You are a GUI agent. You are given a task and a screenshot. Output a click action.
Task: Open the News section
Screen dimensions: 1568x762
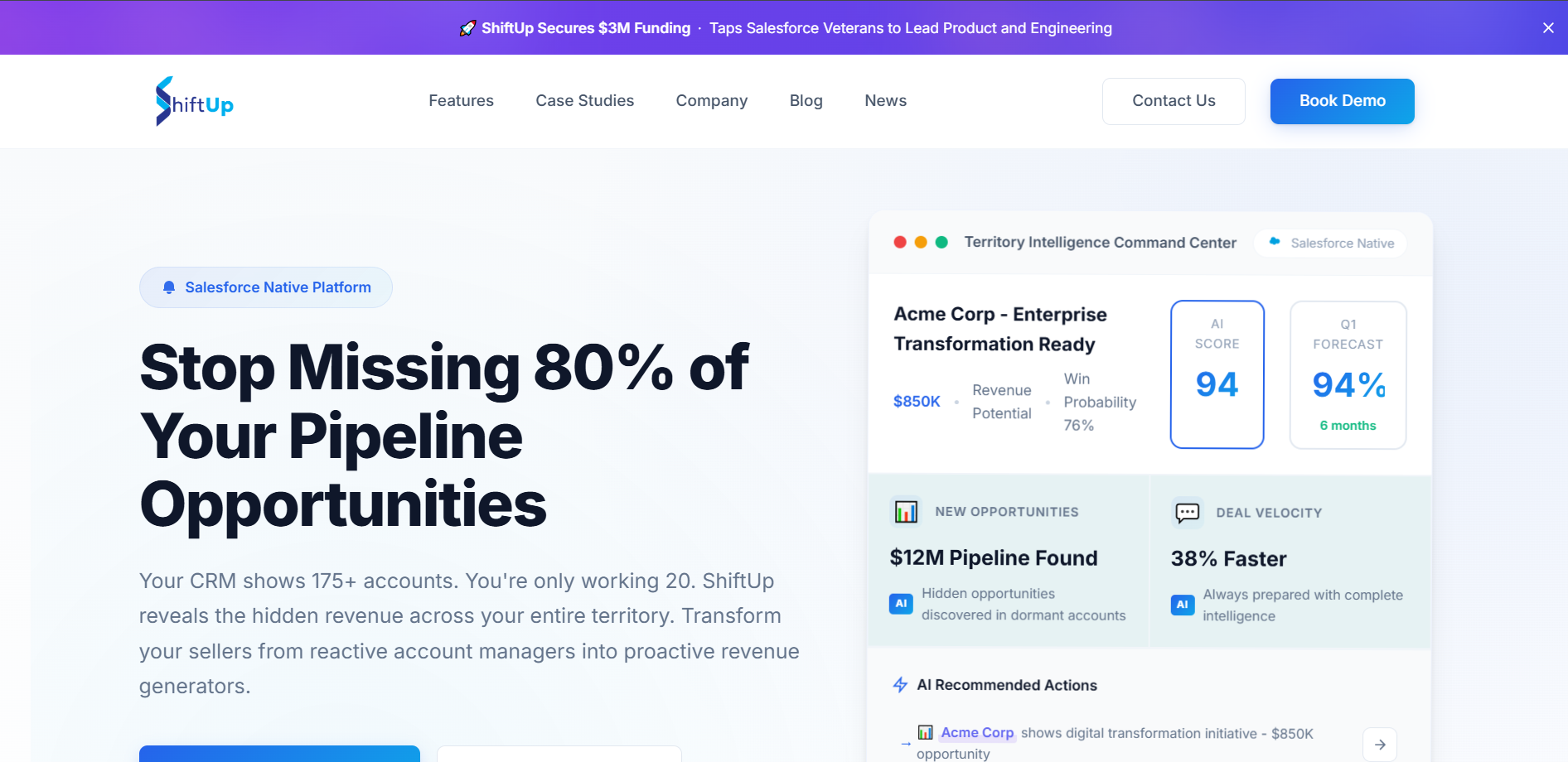(885, 100)
